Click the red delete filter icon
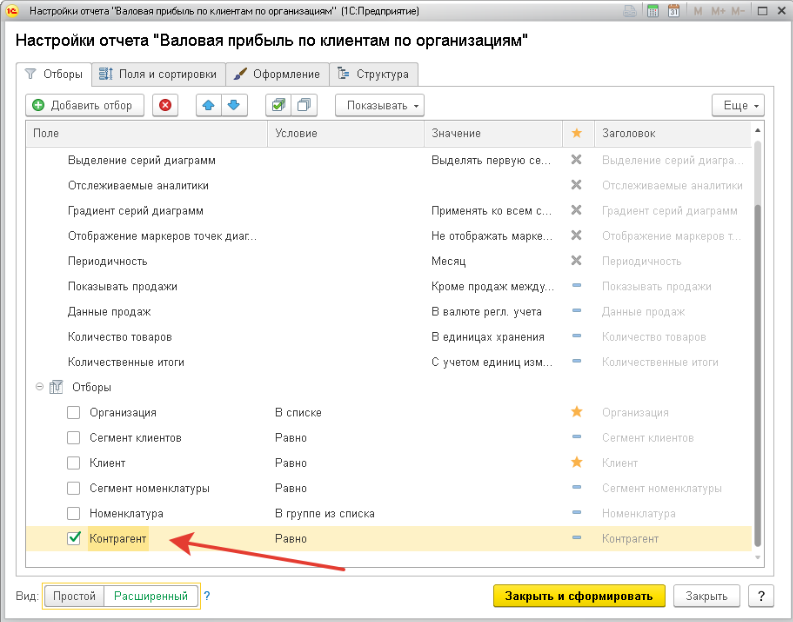Image resolution: width=793 pixels, height=622 pixels. point(165,105)
